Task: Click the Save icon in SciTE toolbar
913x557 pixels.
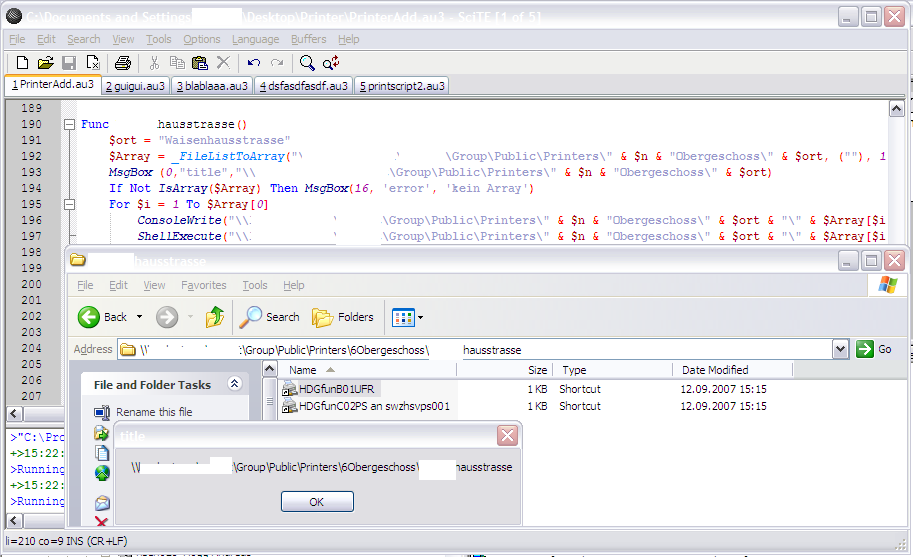Action: point(69,63)
